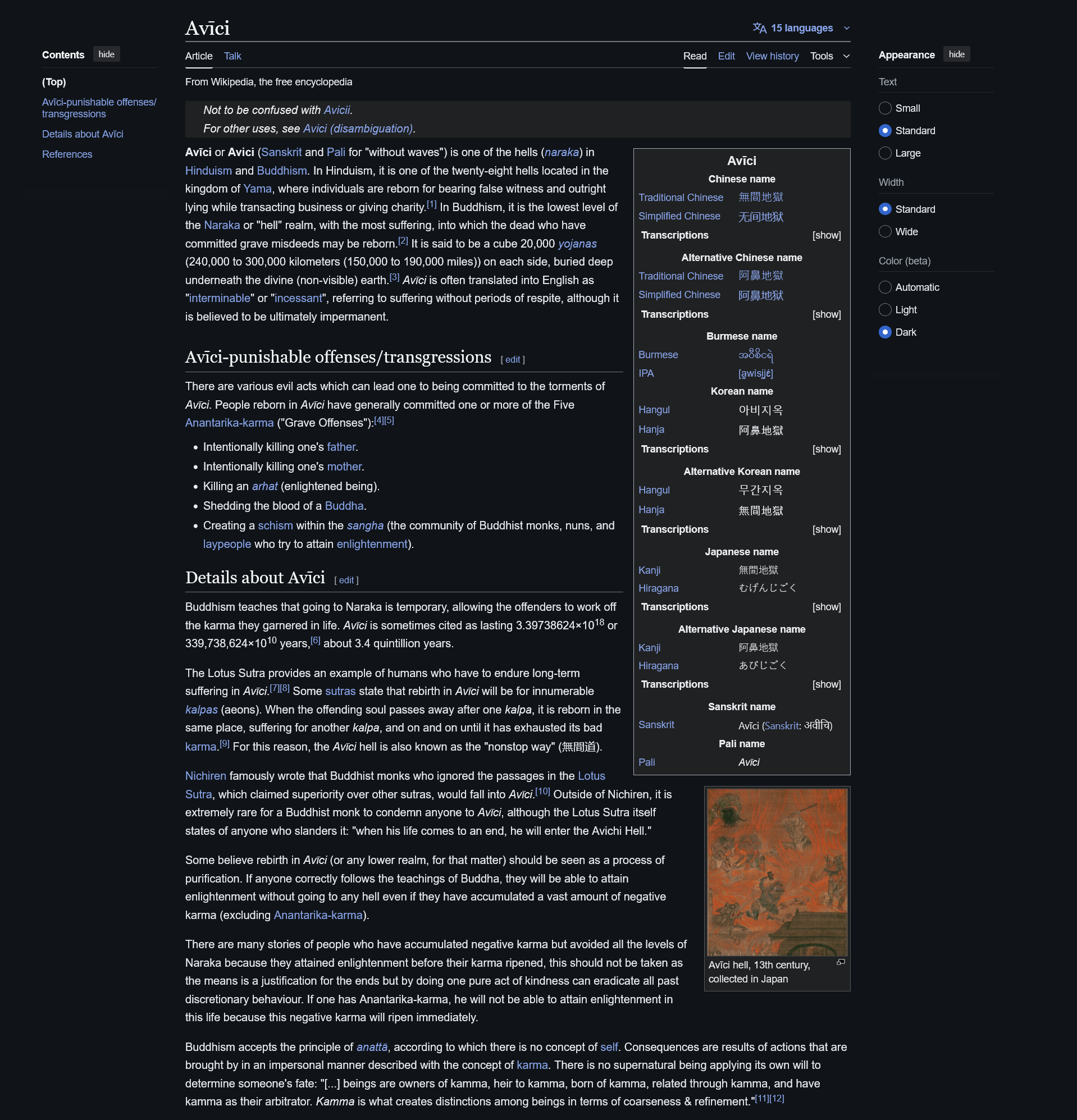Viewport: 1077px width, 1120px height.
Task: Open Avici (disambiguation) link
Action: tap(358, 129)
